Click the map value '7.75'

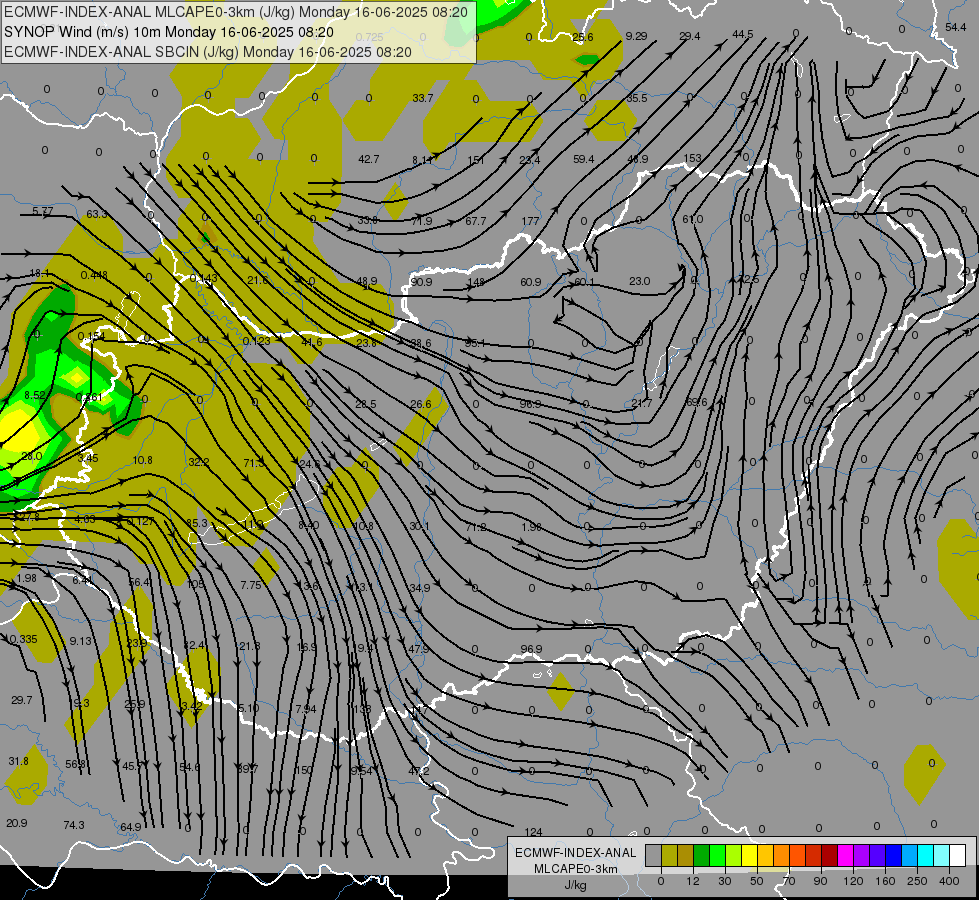(x=251, y=585)
